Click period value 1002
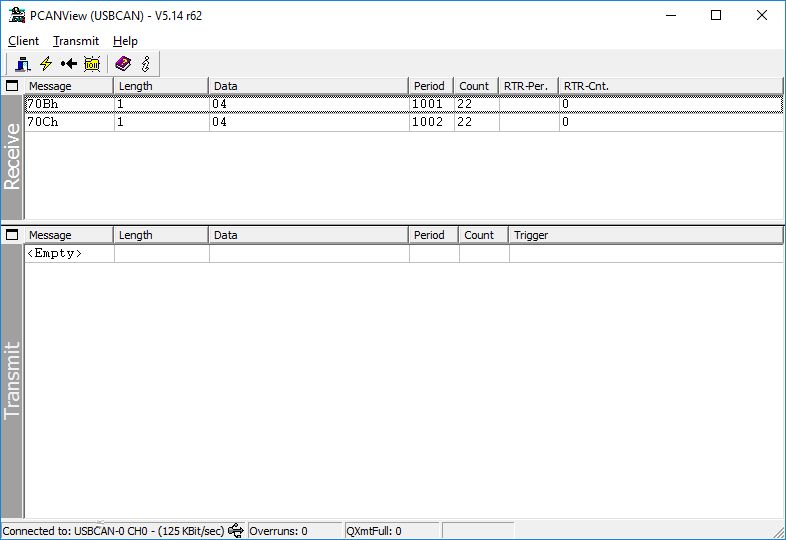Screen dimensions: 786x540 click(x=427, y=122)
